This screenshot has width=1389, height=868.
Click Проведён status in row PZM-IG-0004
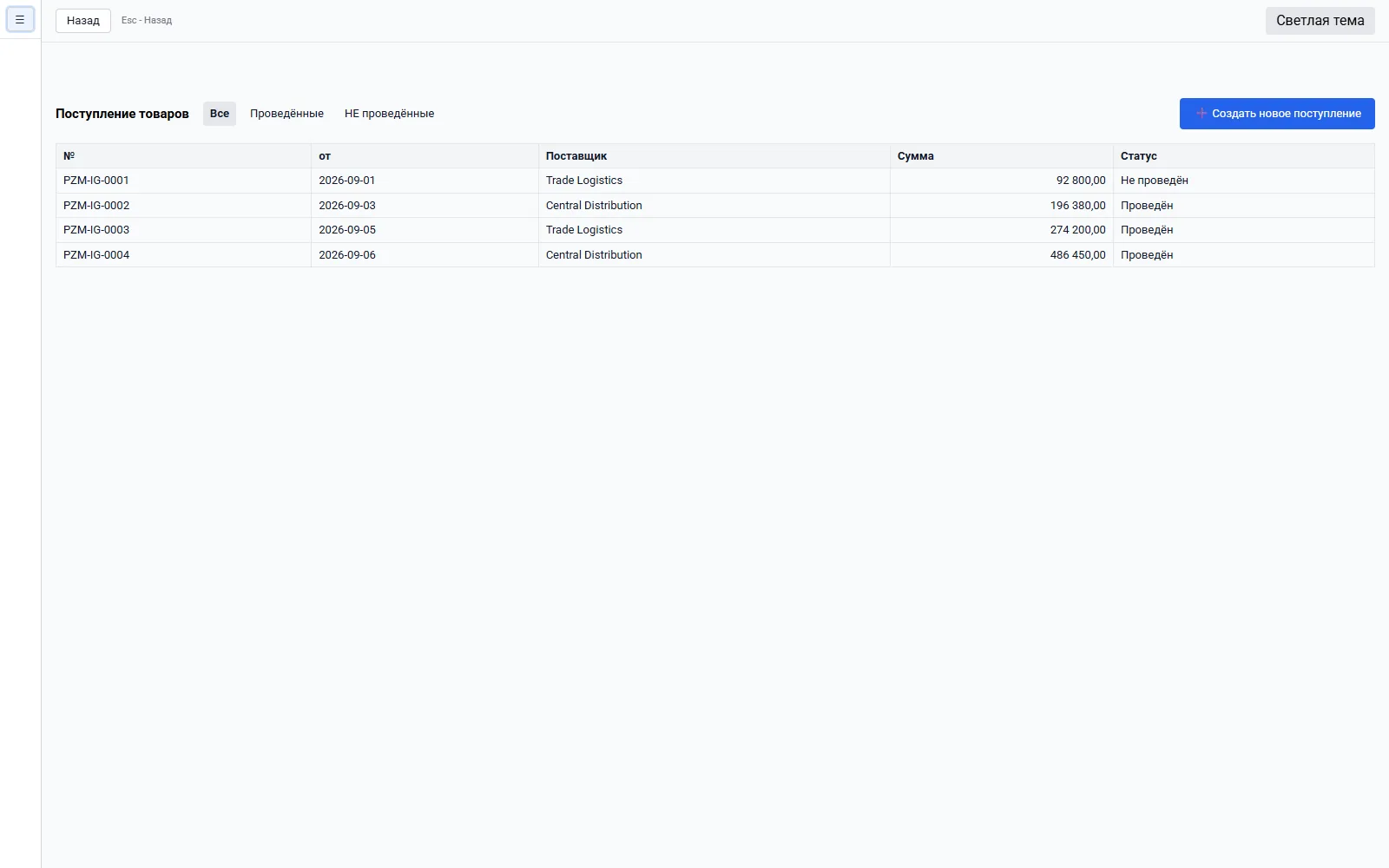(1244, 255)
